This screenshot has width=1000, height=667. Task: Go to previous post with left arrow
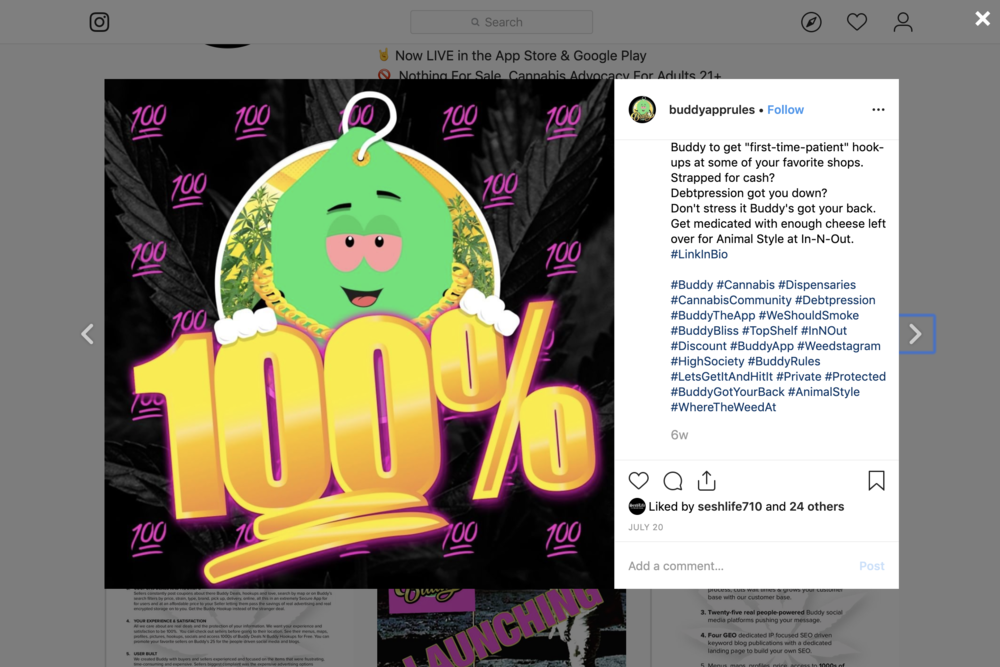pos(87,334)
